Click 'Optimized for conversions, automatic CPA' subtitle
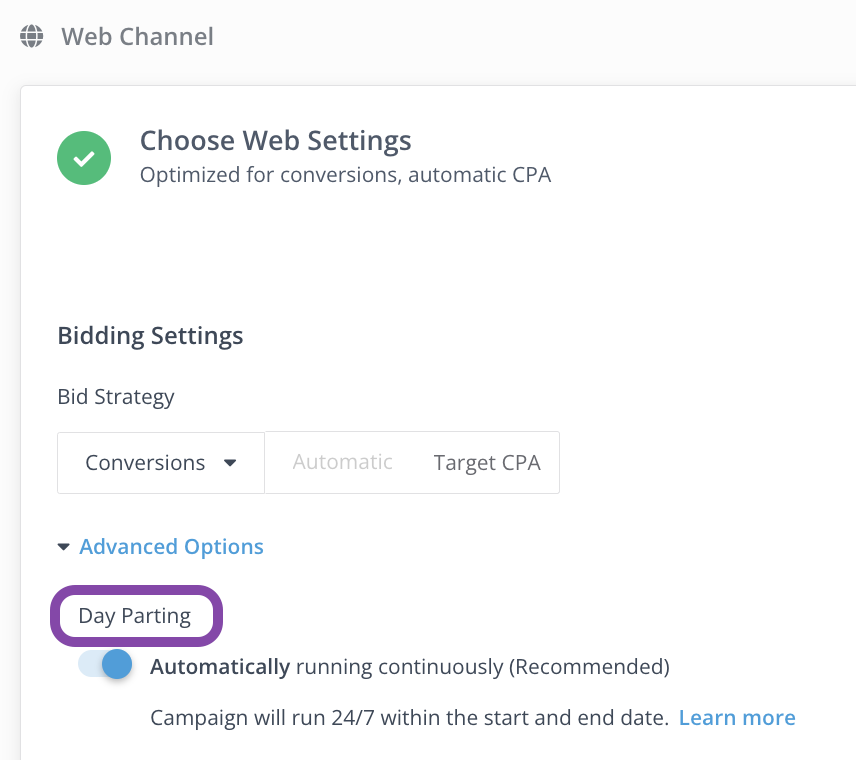The image size is (856, 760). pos(345,175)
